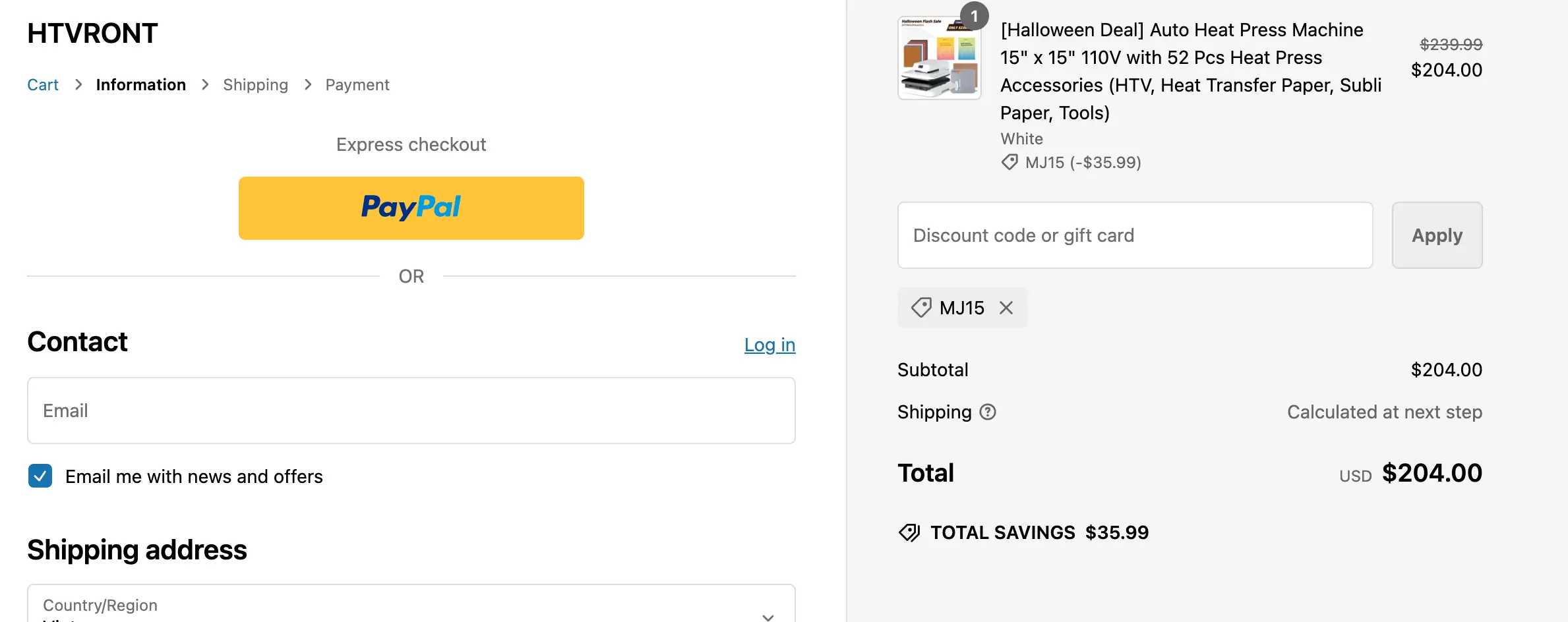Select the Shipping breadcrumb step

coord(255,85)
